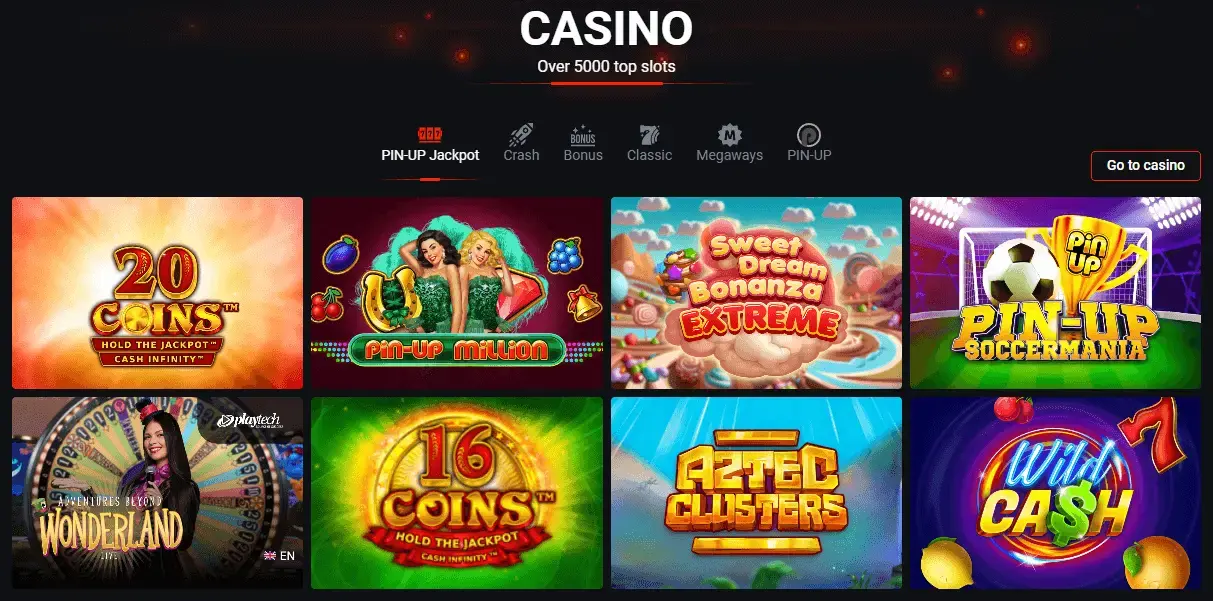Click the PIN-UP Jackpot slot machine icon
Viewport: 1213px width, 601px height.
(430, 134)
